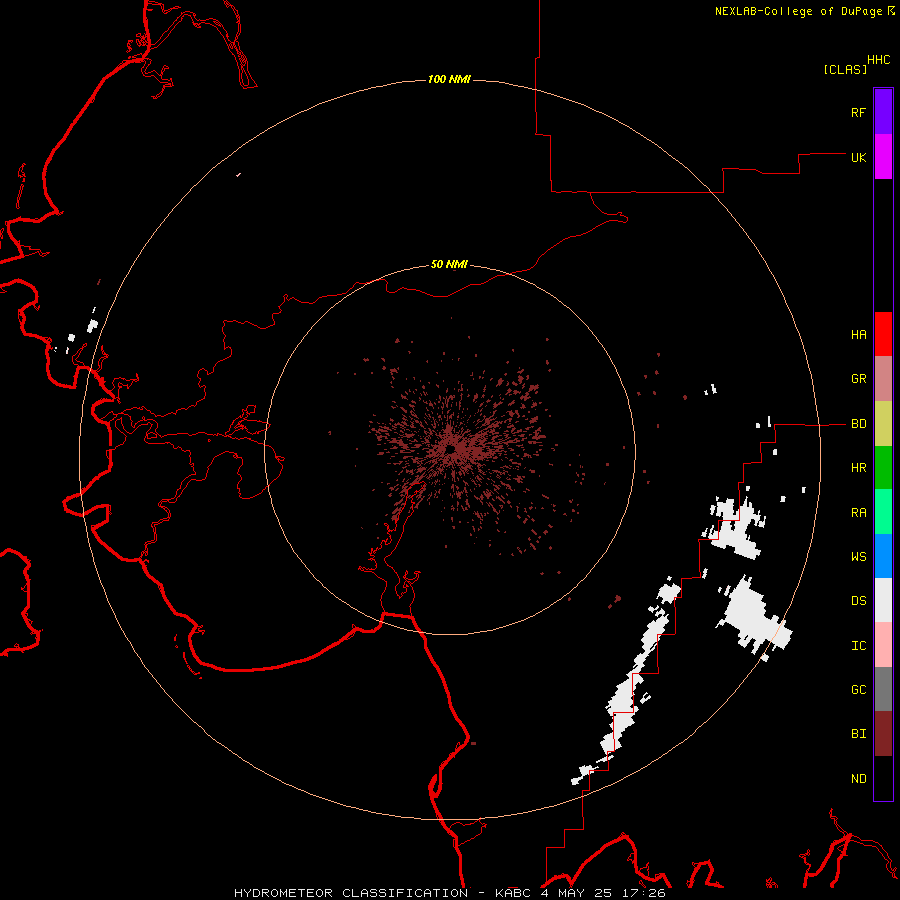Select the BD yellow legend block
This screenshot has height=900, width=900.
883,424
